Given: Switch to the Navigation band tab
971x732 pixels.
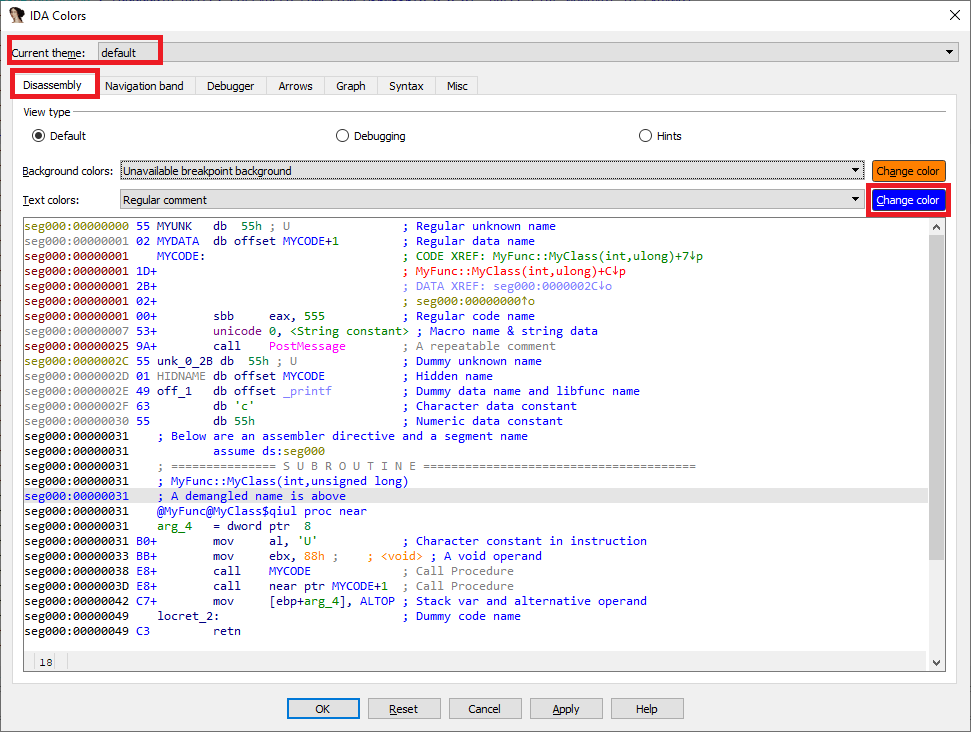Looking at the screenshot, I should 146,85.
